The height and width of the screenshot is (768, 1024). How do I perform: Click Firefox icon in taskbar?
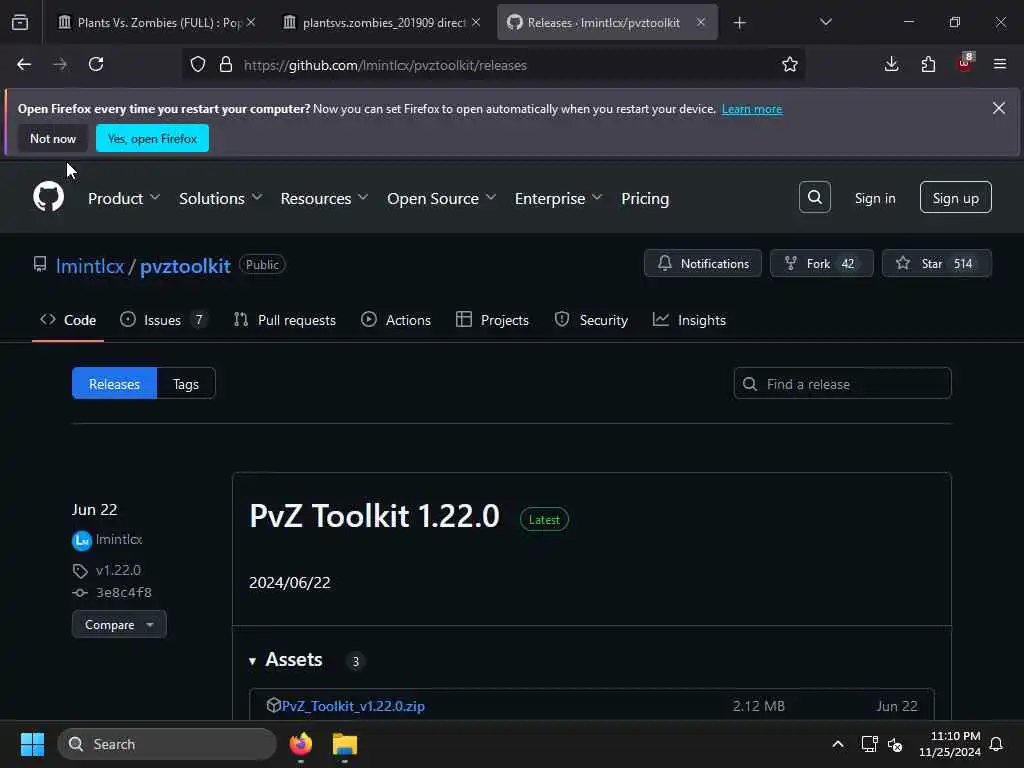[x=301, y=744]
